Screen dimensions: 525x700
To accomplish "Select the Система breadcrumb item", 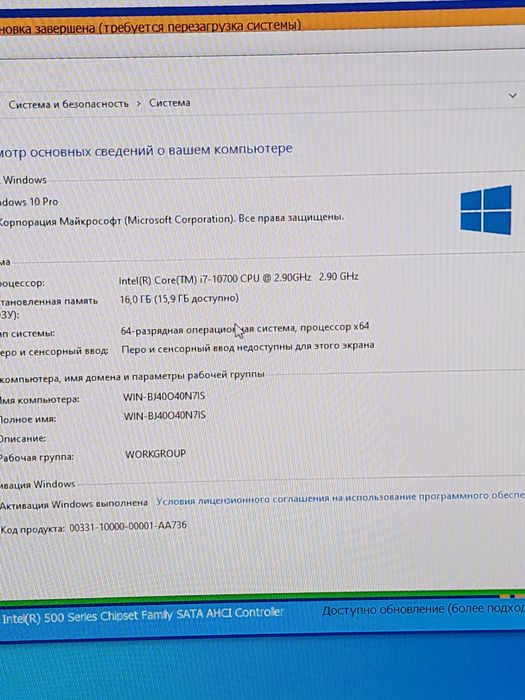I will pos(170,103).
